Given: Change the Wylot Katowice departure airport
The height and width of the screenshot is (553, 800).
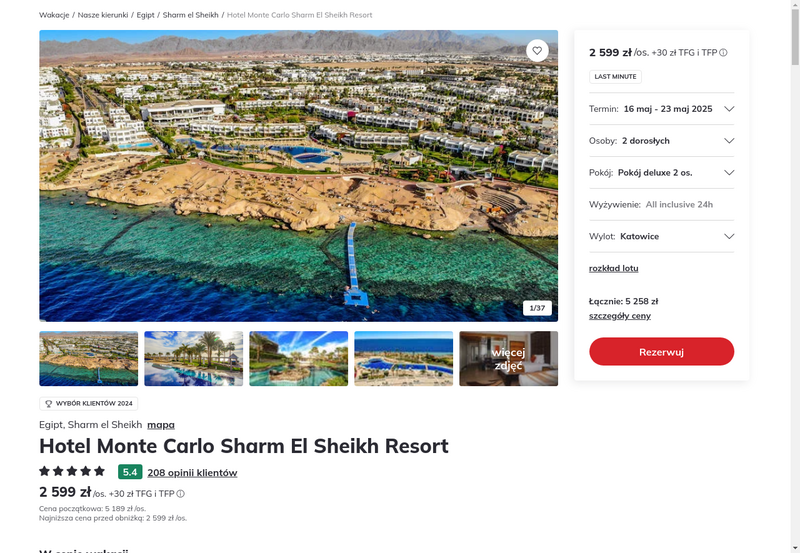Looking at the screenshot, I should [x=661, y=236].
